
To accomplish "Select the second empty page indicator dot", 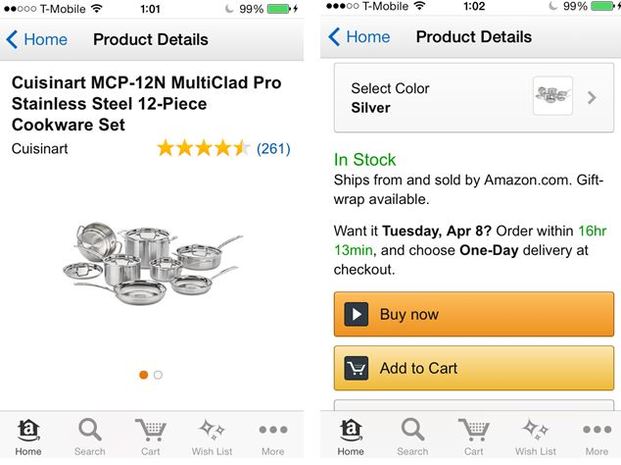I will click(x=158, y=375).
